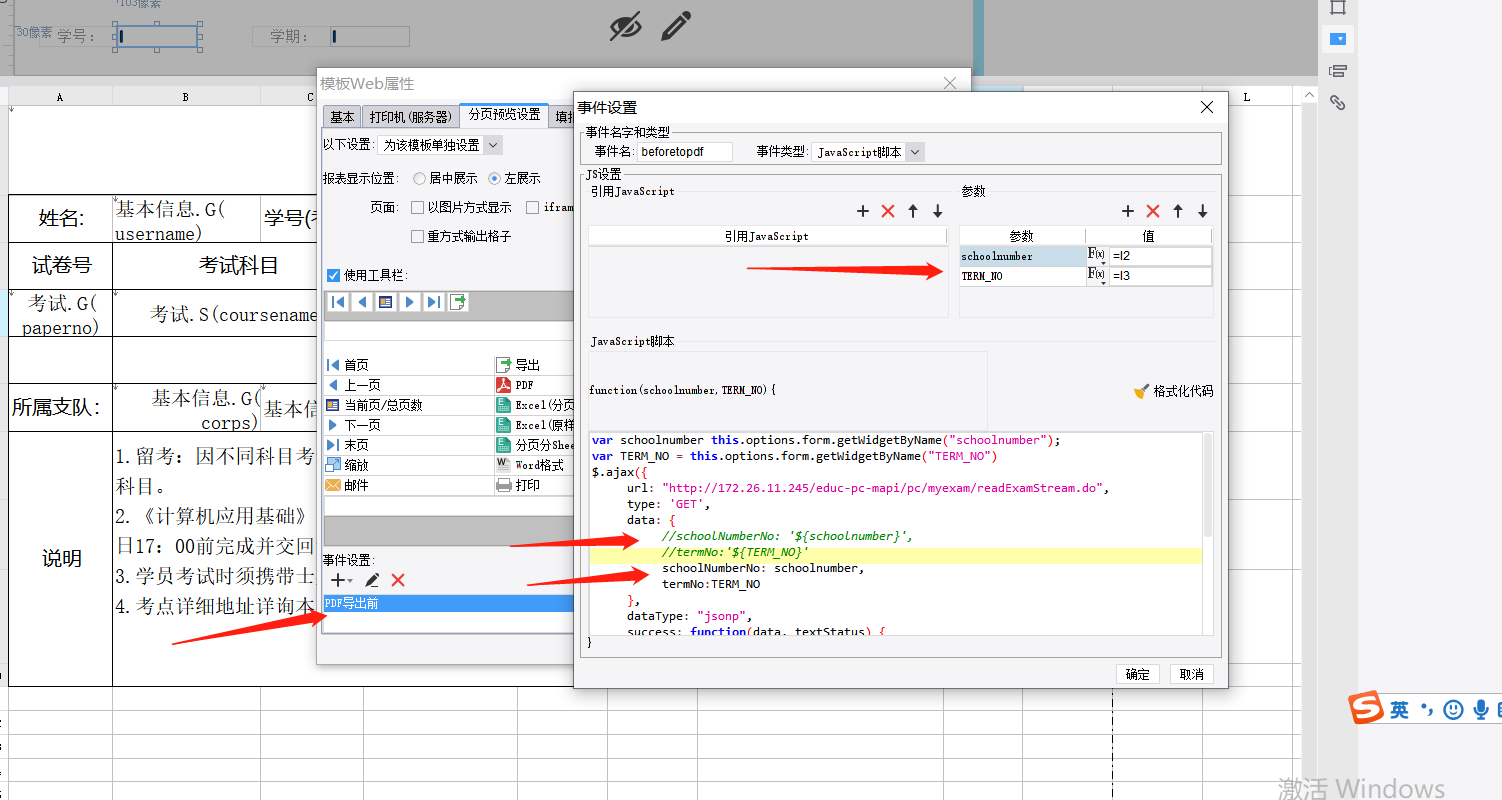Edit selected event with pencil icon under 事件设置
Screen dimensions: 1502x800
click(x=372, y=580)
